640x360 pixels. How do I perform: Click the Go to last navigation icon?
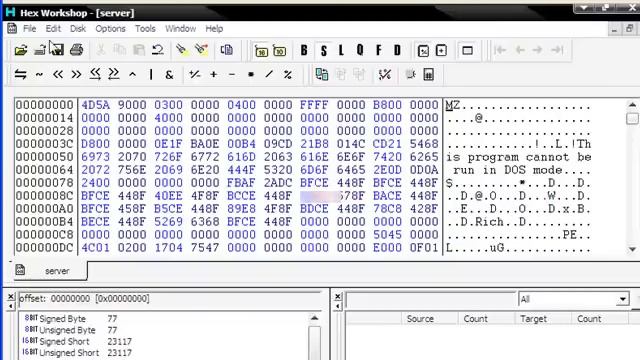pyautogui.click(x=557, y=50)
